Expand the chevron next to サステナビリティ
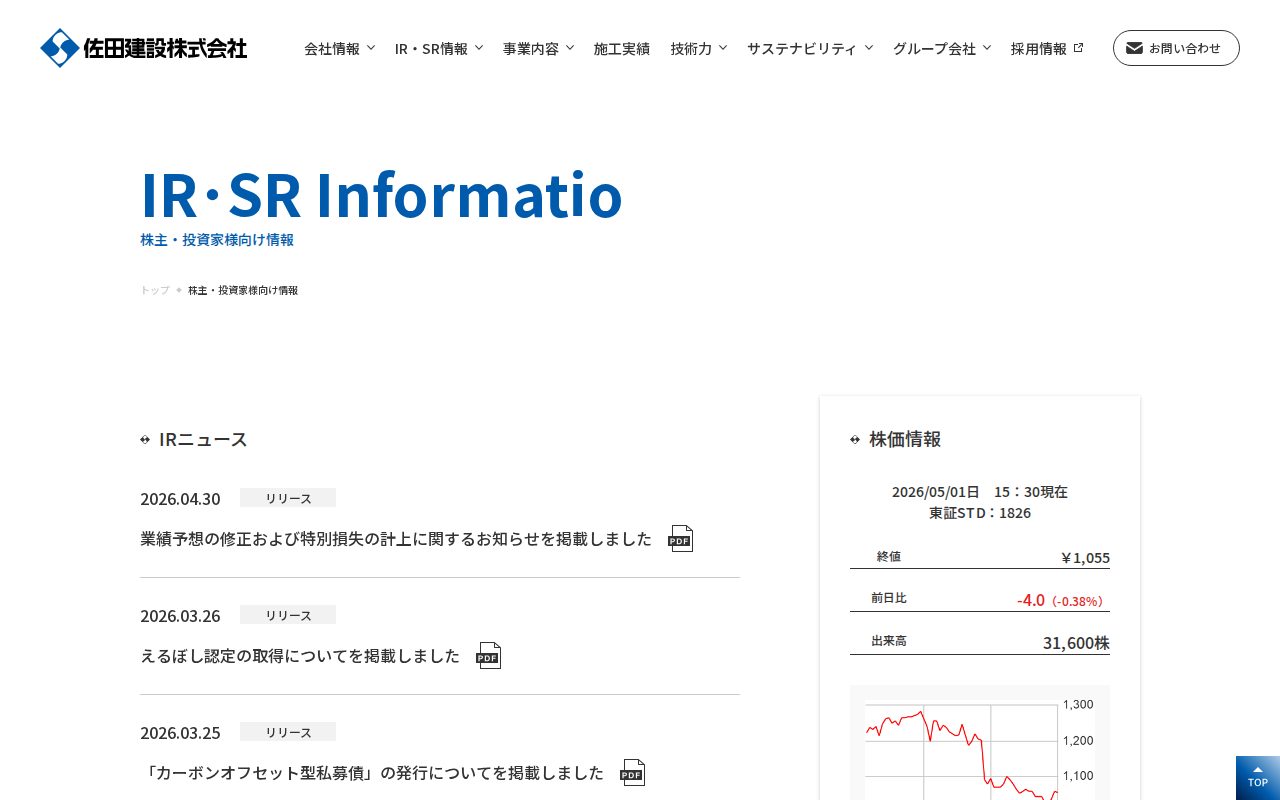The height and width of the screenshot is (800, 1280). (869, 47)
